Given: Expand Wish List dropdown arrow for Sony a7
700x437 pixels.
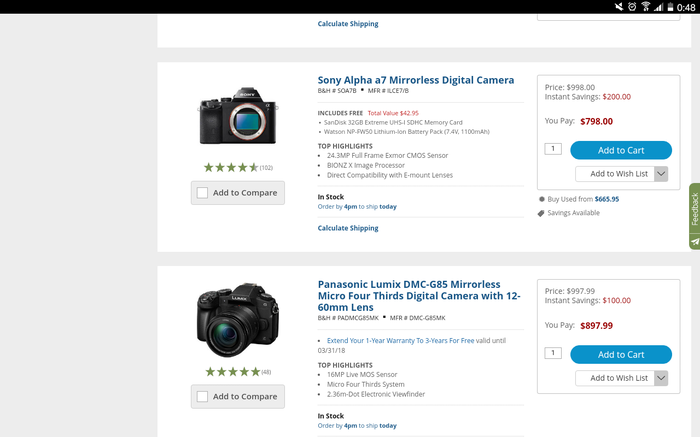Looking at the screenshot, I should [662, 174].
